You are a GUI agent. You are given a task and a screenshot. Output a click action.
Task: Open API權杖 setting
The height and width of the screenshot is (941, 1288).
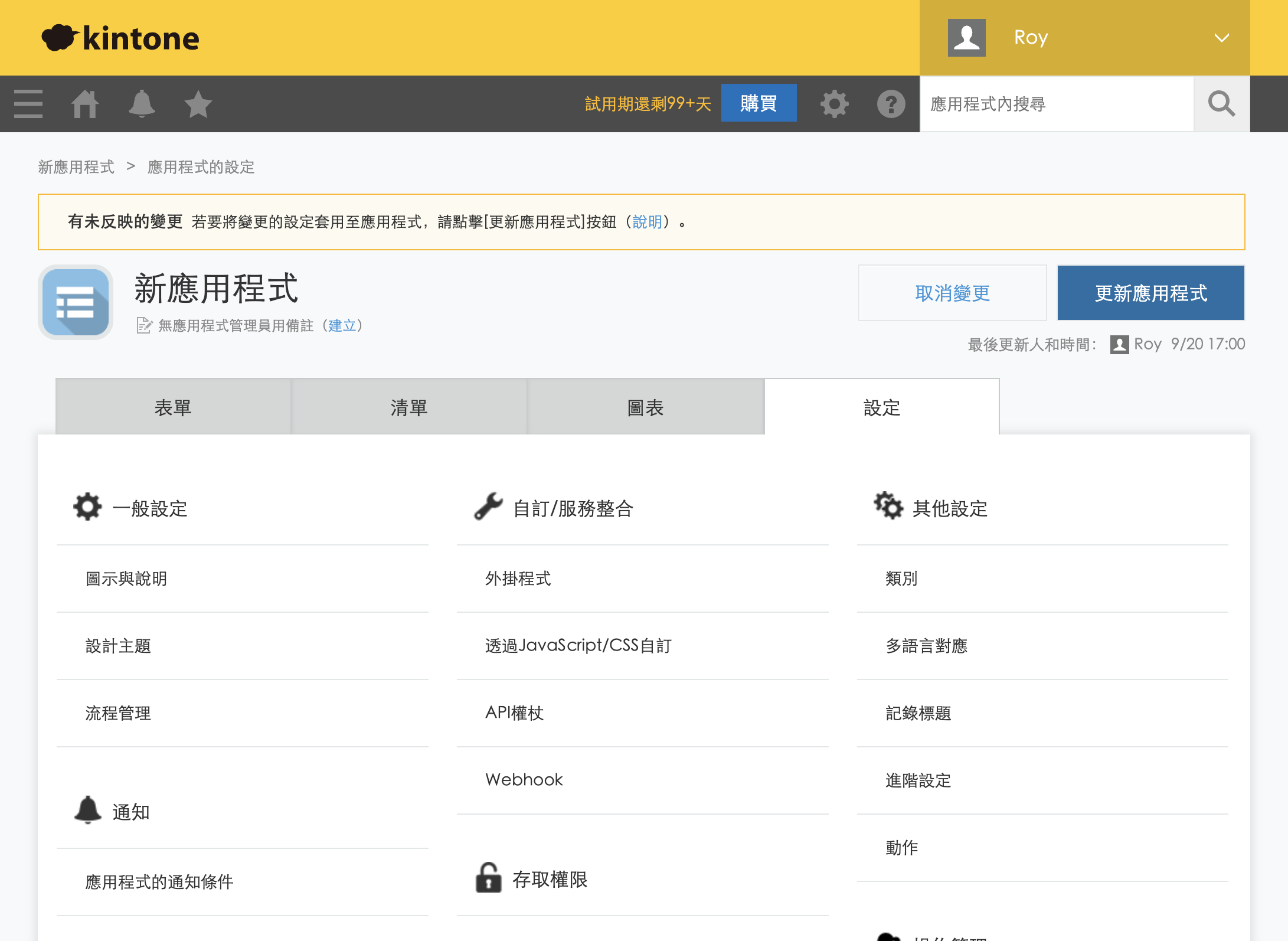[x=643, y=713]
